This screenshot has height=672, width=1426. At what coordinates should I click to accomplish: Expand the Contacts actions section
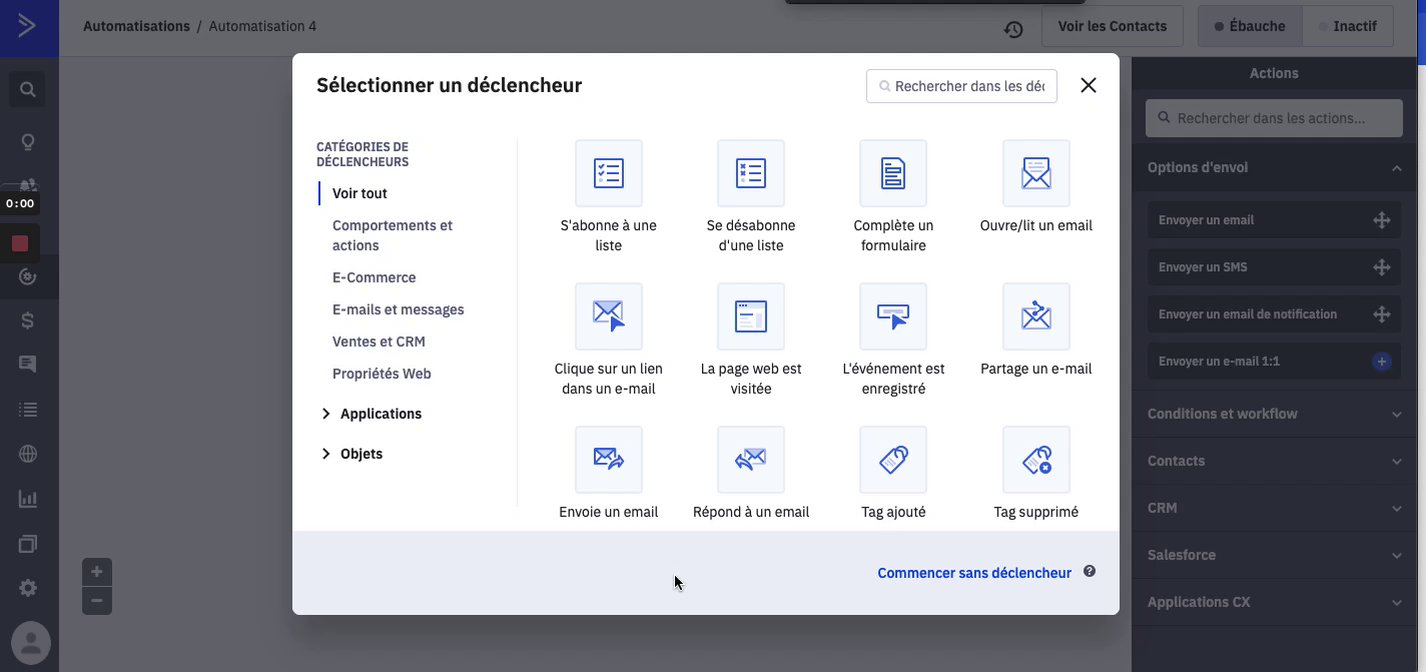point(1397,461)
